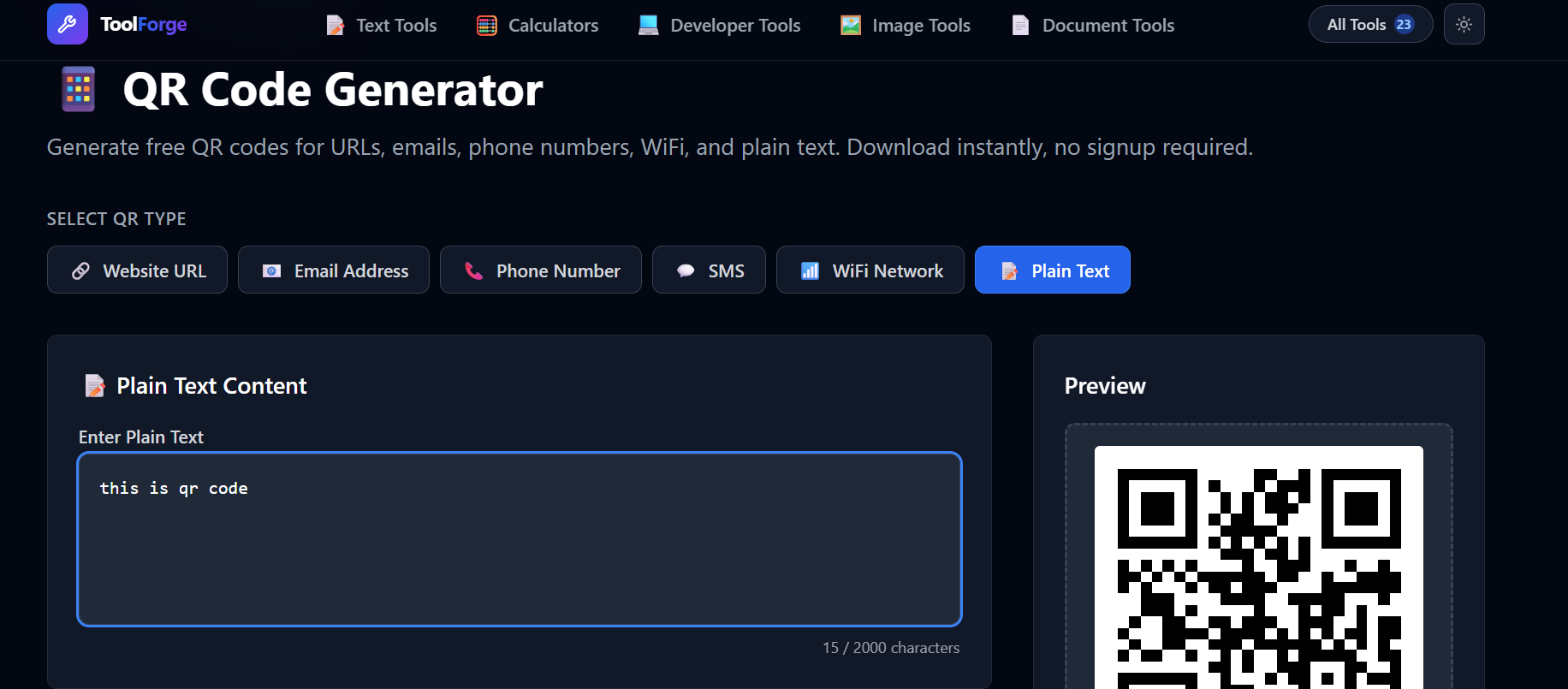Select the Email Address QR type
Viewport: 1568px width, 689px height.
coord(334,270)
